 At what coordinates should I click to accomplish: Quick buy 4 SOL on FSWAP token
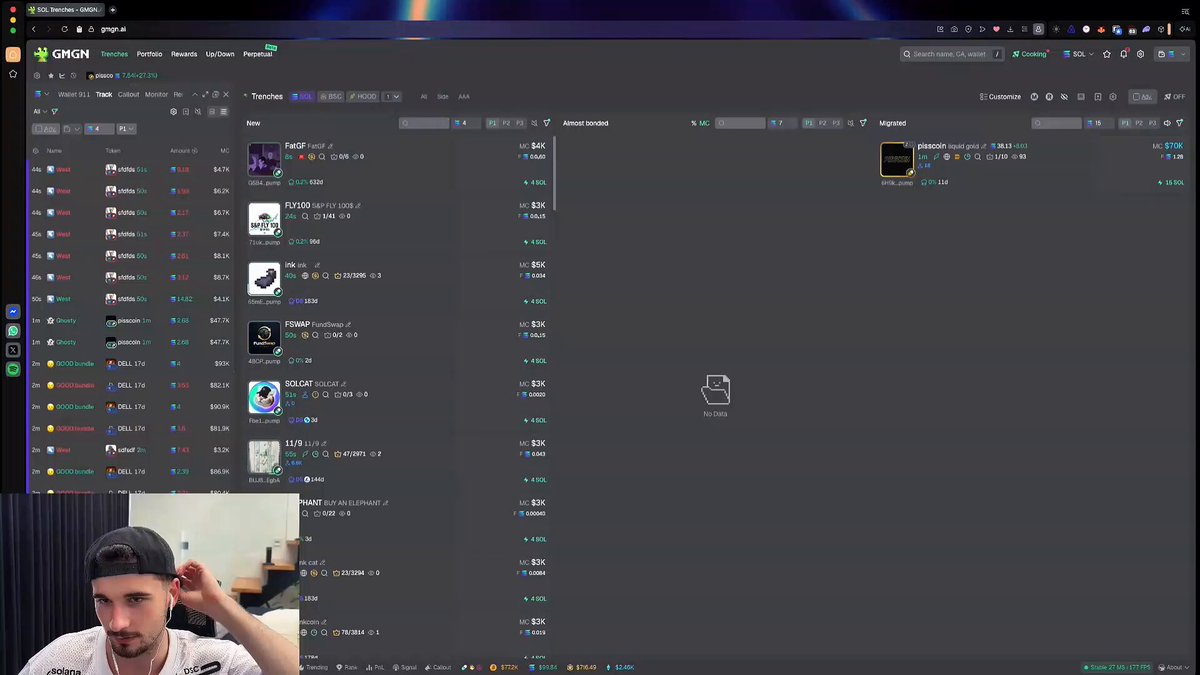coord(536,360)
